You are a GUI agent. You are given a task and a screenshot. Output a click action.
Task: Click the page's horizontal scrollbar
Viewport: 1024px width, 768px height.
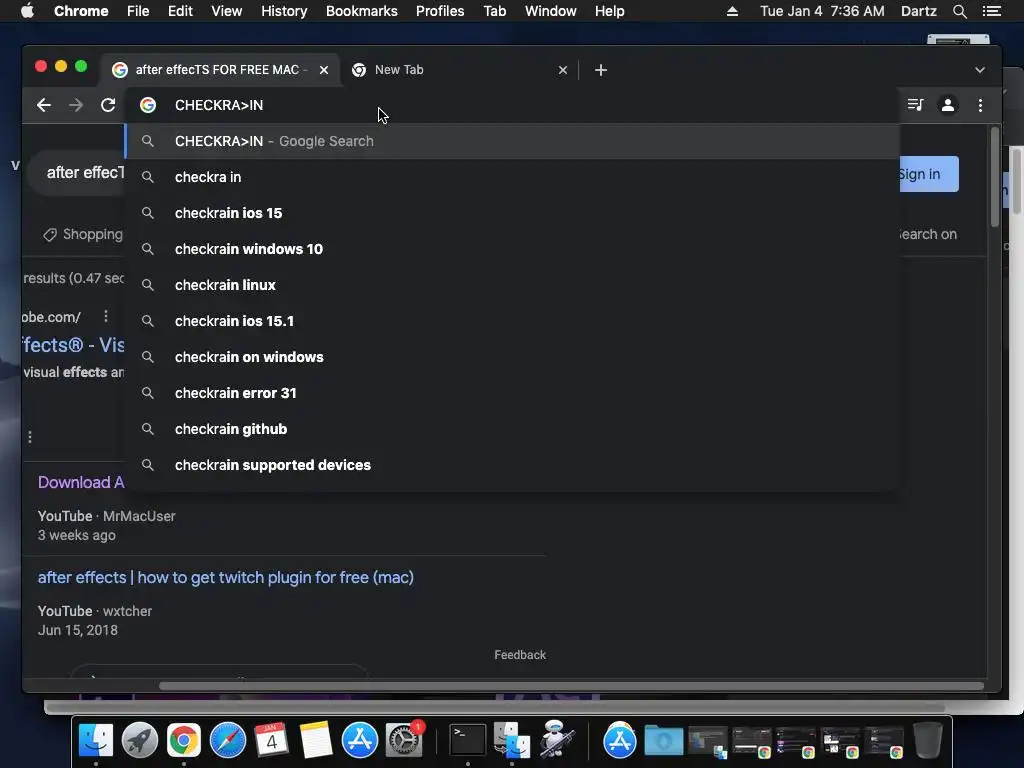tap(571, 686)
